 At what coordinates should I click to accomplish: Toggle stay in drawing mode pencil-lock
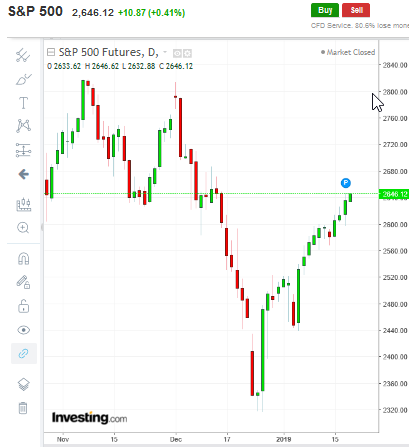(23, 282)
